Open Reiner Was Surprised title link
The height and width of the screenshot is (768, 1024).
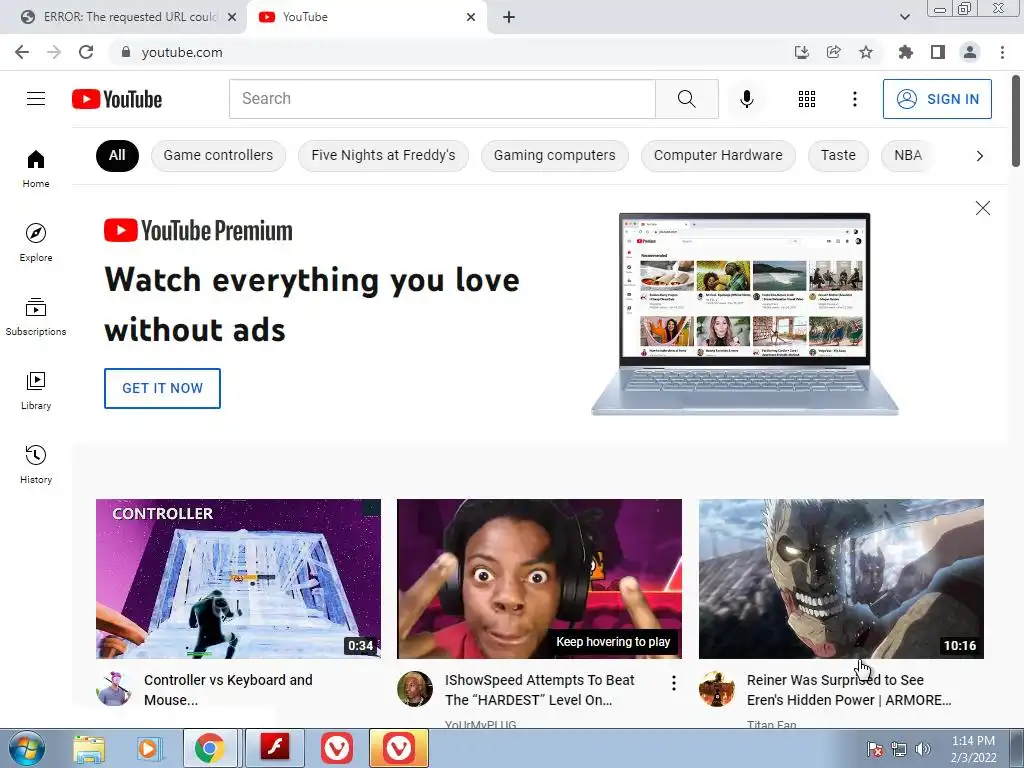[849, 690]
